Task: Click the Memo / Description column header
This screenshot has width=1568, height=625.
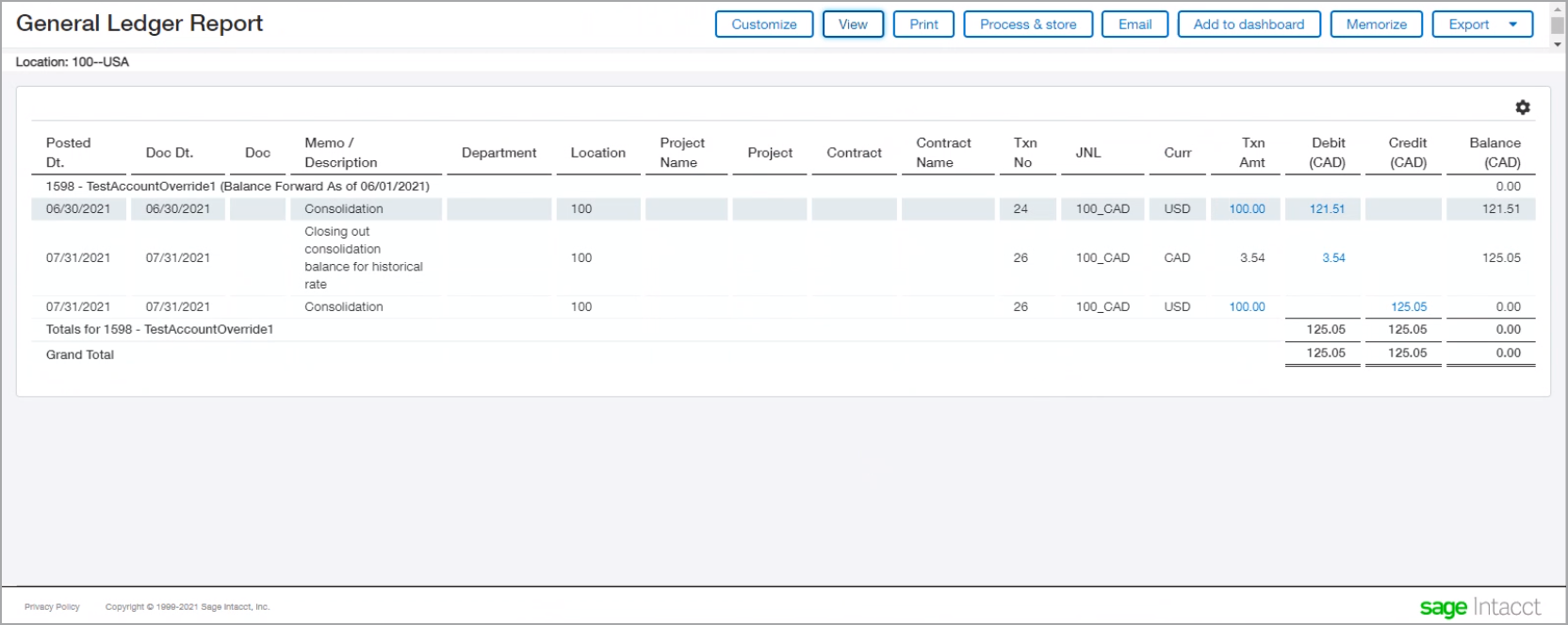Action: point(340,153)
